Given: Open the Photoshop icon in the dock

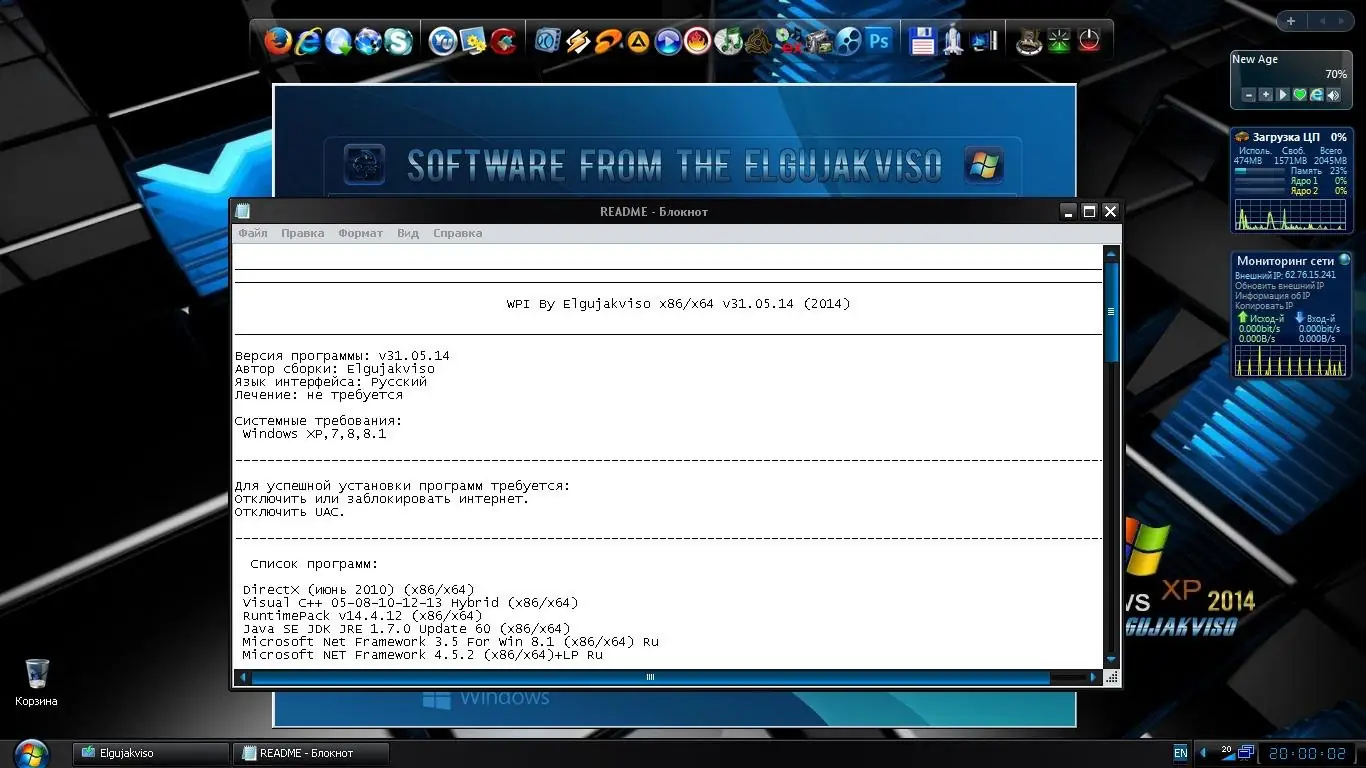Looking at the screenshot, I should click(879, 41).
